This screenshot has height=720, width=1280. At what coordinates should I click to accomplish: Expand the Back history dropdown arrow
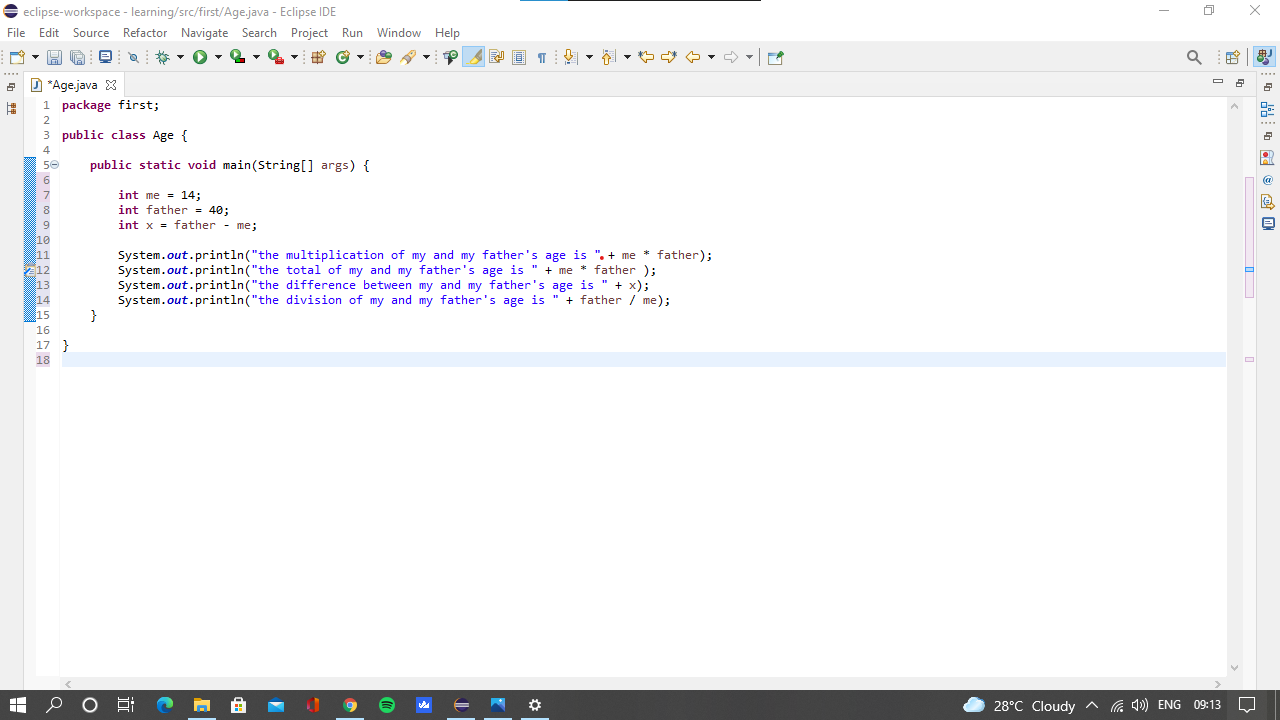coord(711,57)
